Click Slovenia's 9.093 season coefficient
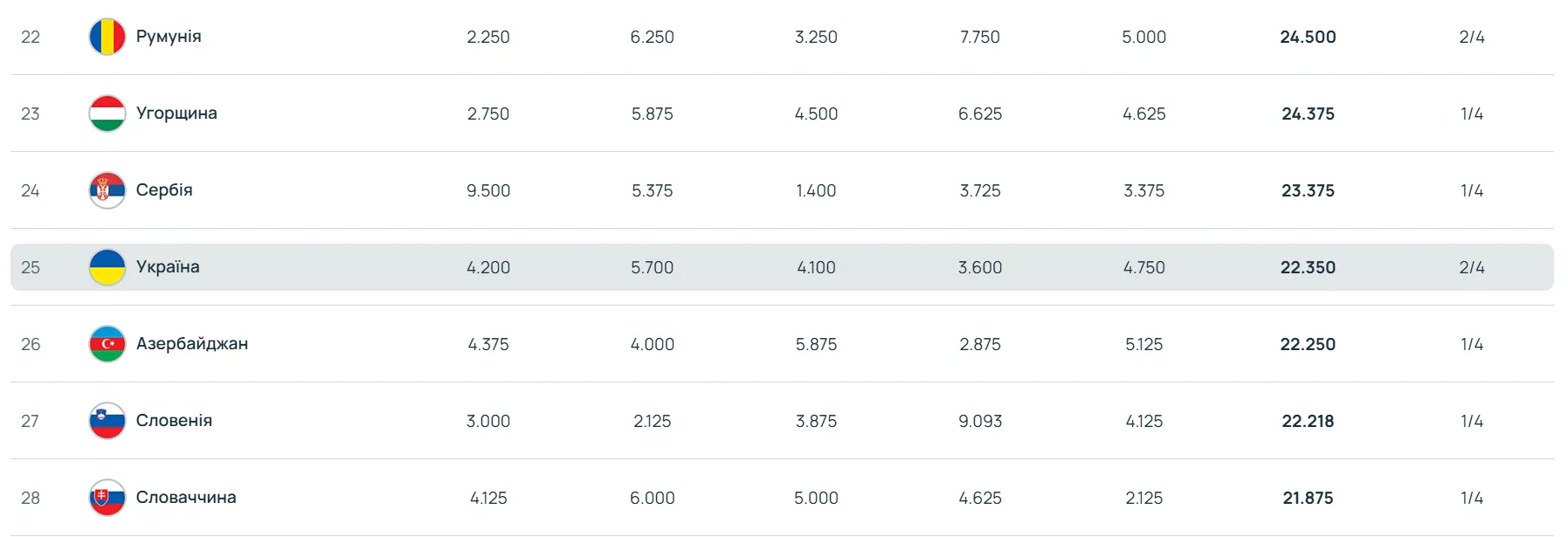This screenshot has width=1568, height=537. click(x=980, y=421)
